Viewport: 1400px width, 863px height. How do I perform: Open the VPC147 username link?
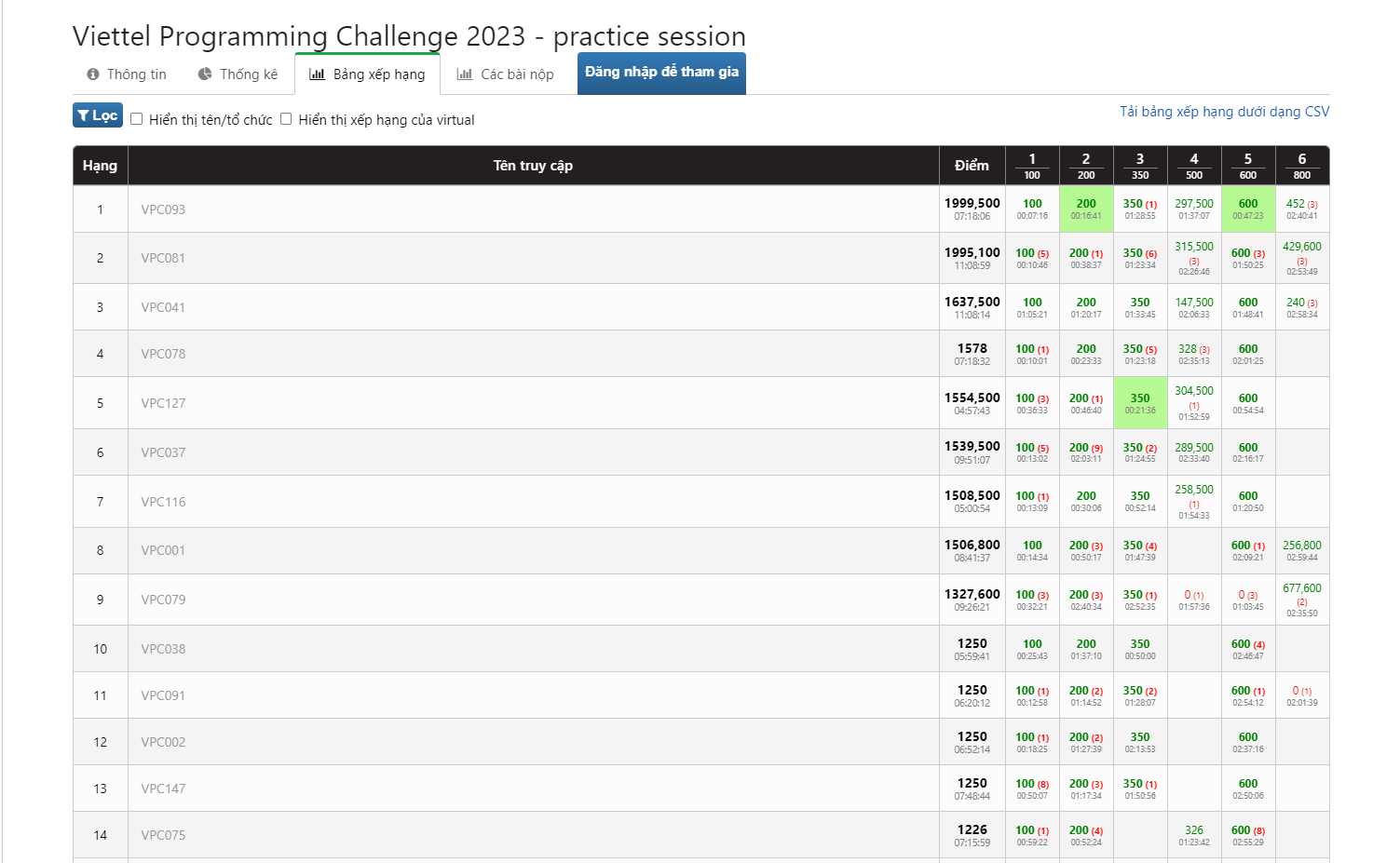pyautogui.click(x=163, y=789)
